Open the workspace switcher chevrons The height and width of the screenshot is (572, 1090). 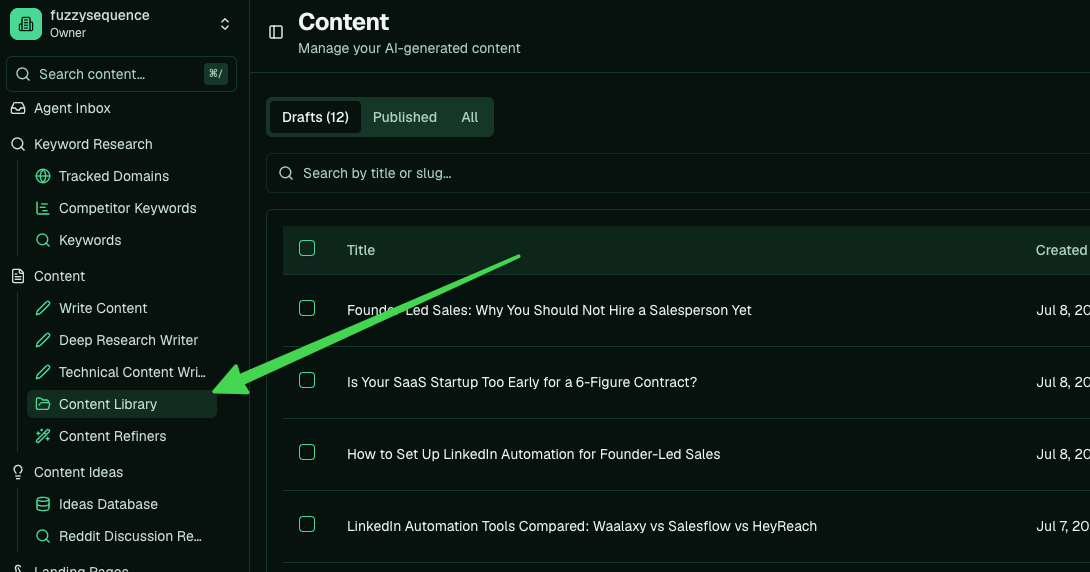[225, 24]
